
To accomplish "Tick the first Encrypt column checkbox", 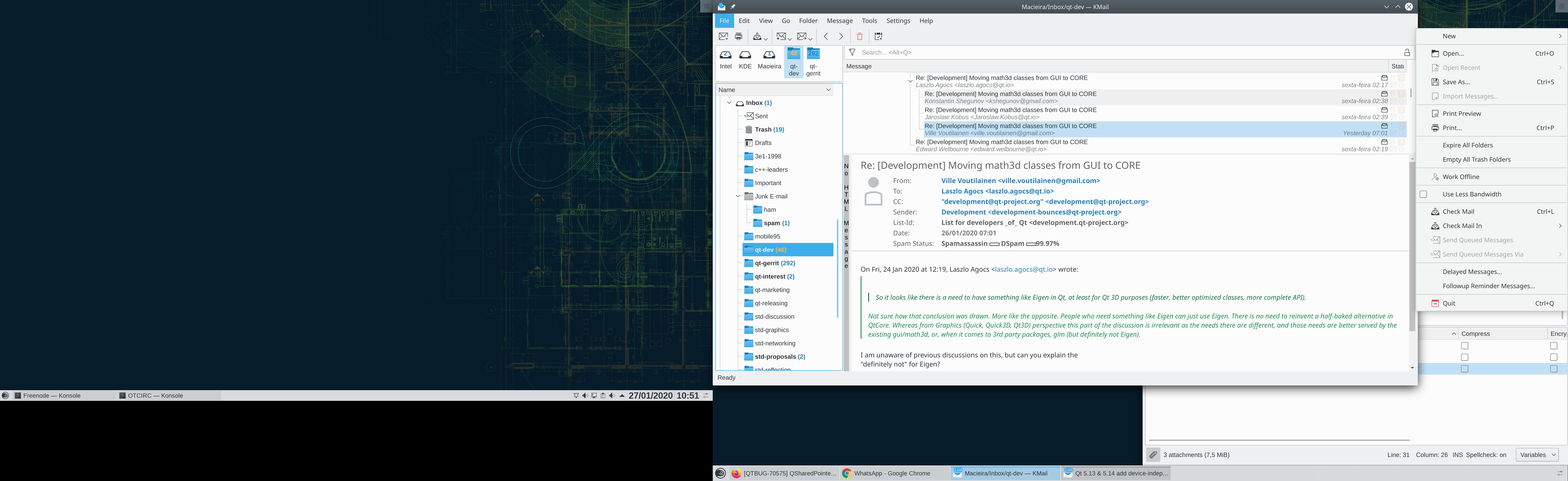I will (1553, 346).
